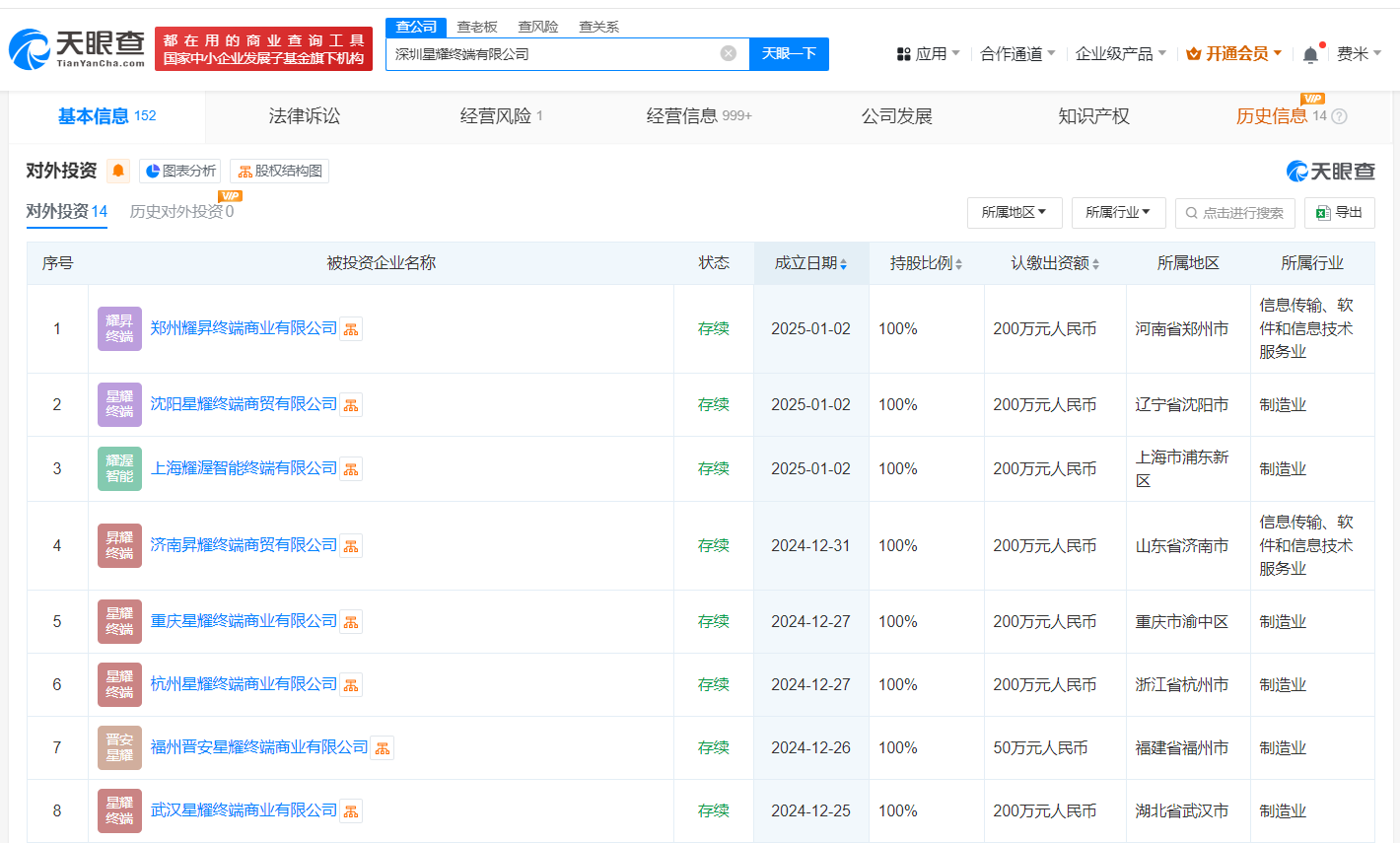This screenshot has width=1400, height=843.
Task: Click the orange alert bell next to 对外投资
Action: tap(118, 171)
